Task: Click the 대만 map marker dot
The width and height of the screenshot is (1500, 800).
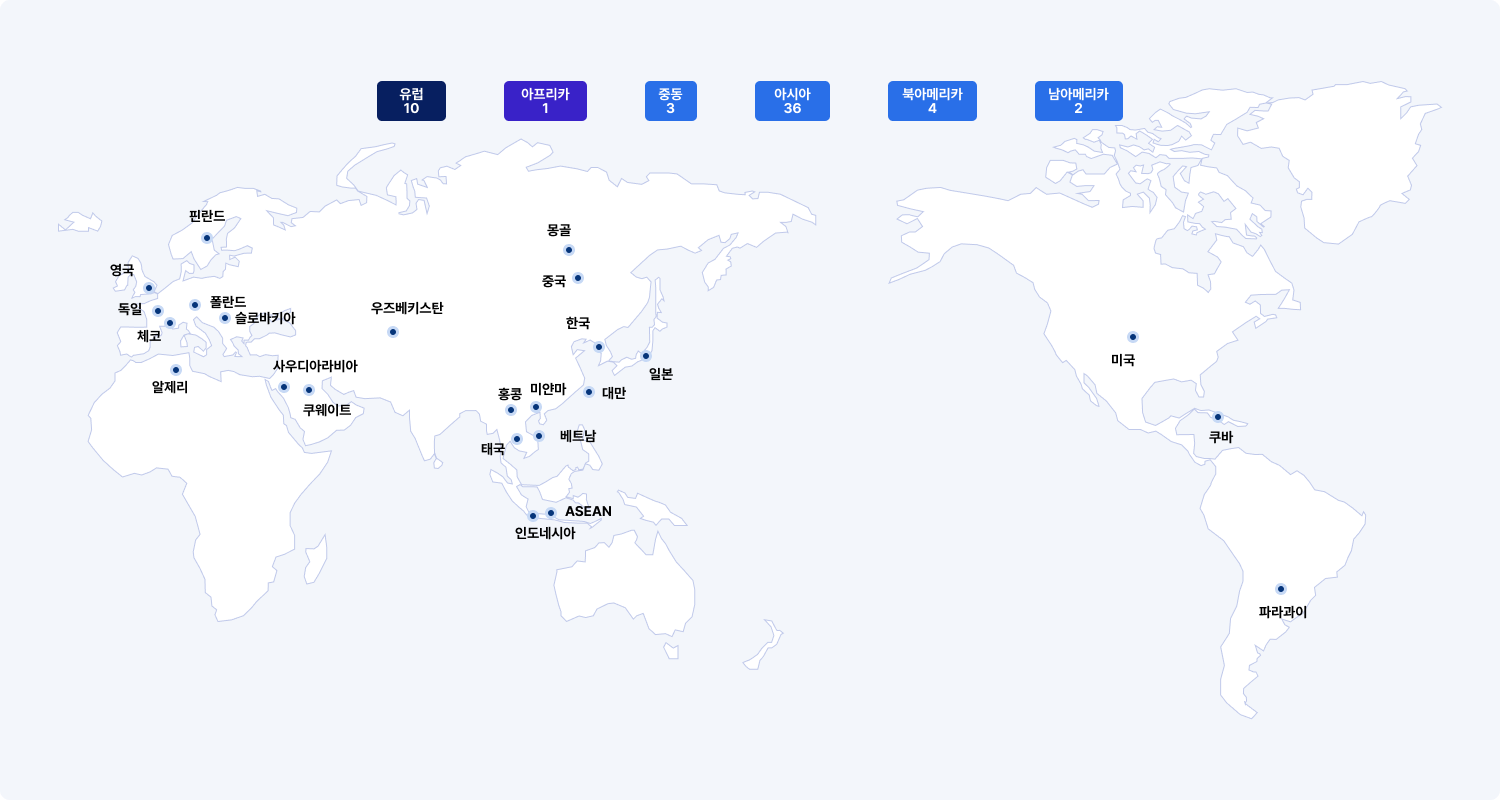Action: coord(589,392)
